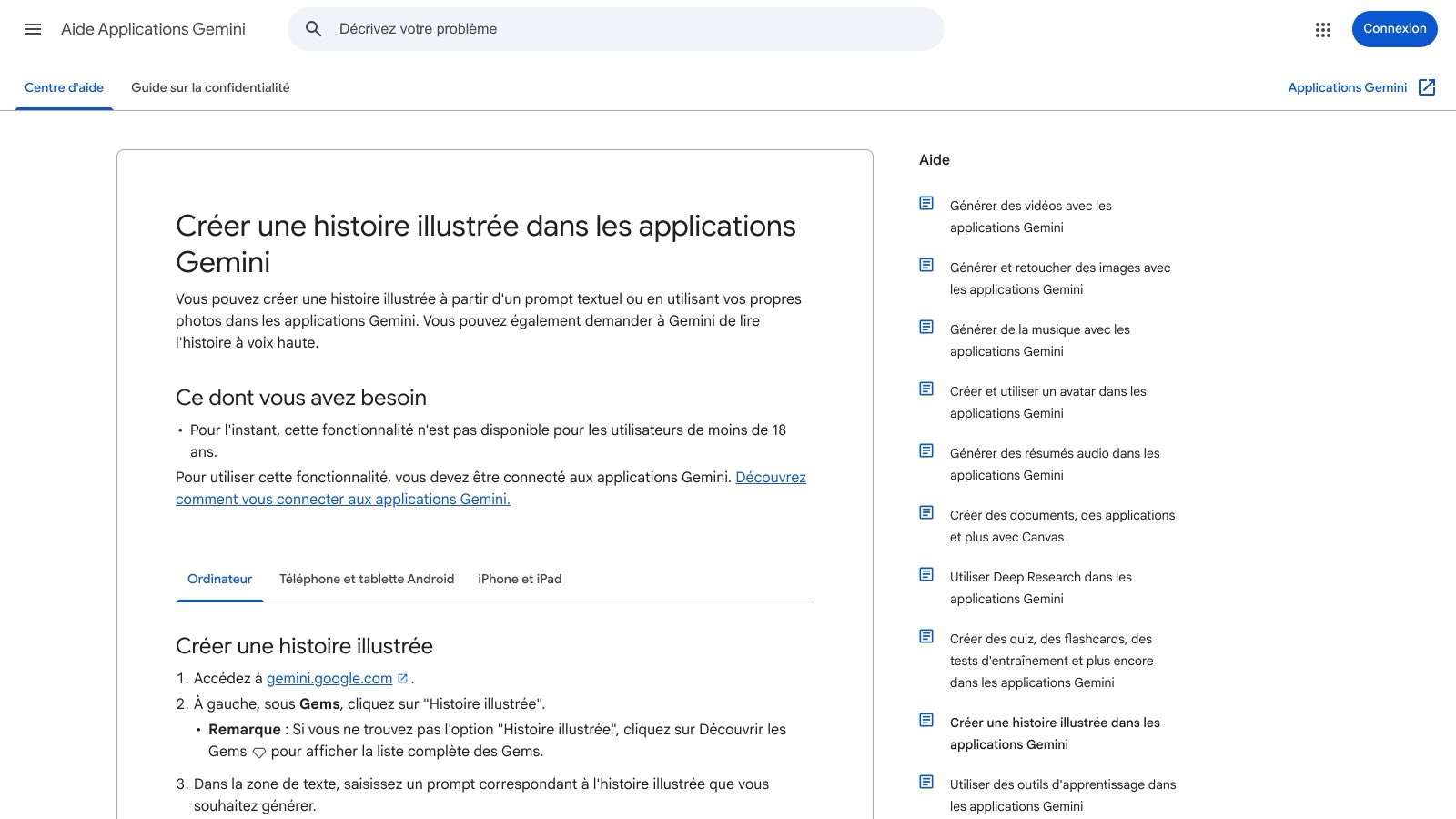
Task: Open Créer des quiz, des flashcards article
Action: (1051, 661)
